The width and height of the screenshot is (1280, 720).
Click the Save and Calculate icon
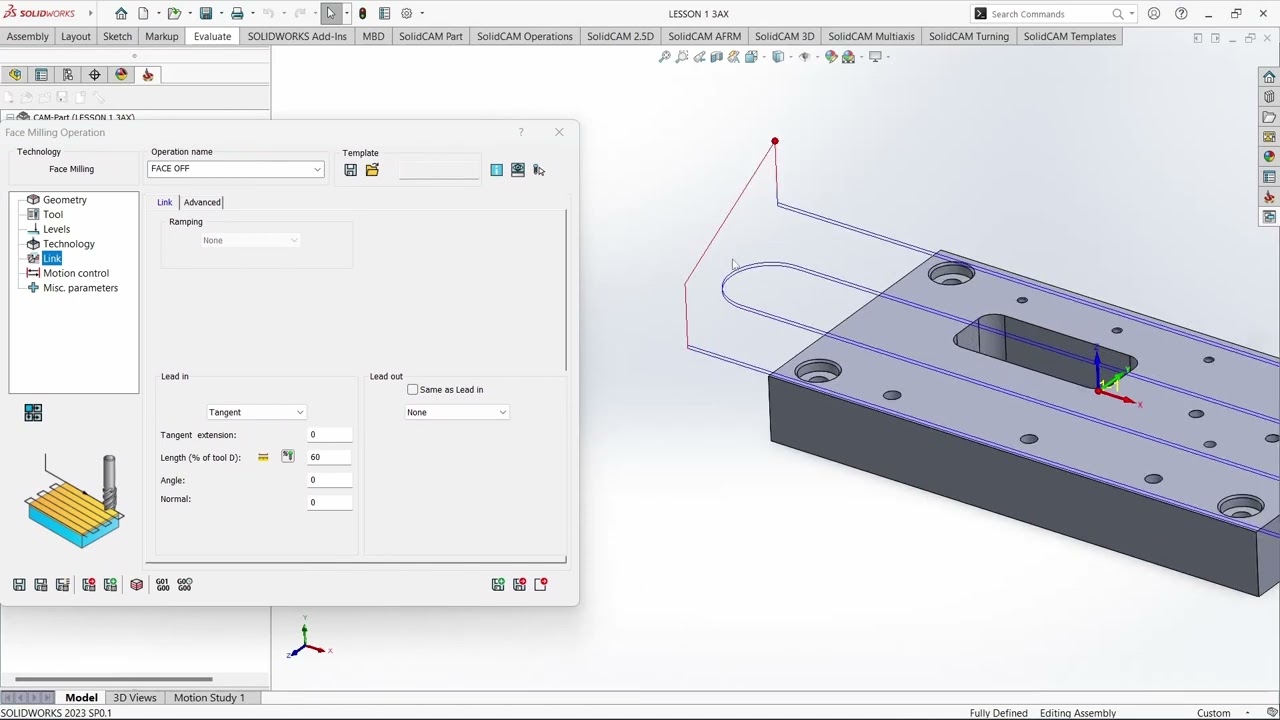tap(41, 585)
